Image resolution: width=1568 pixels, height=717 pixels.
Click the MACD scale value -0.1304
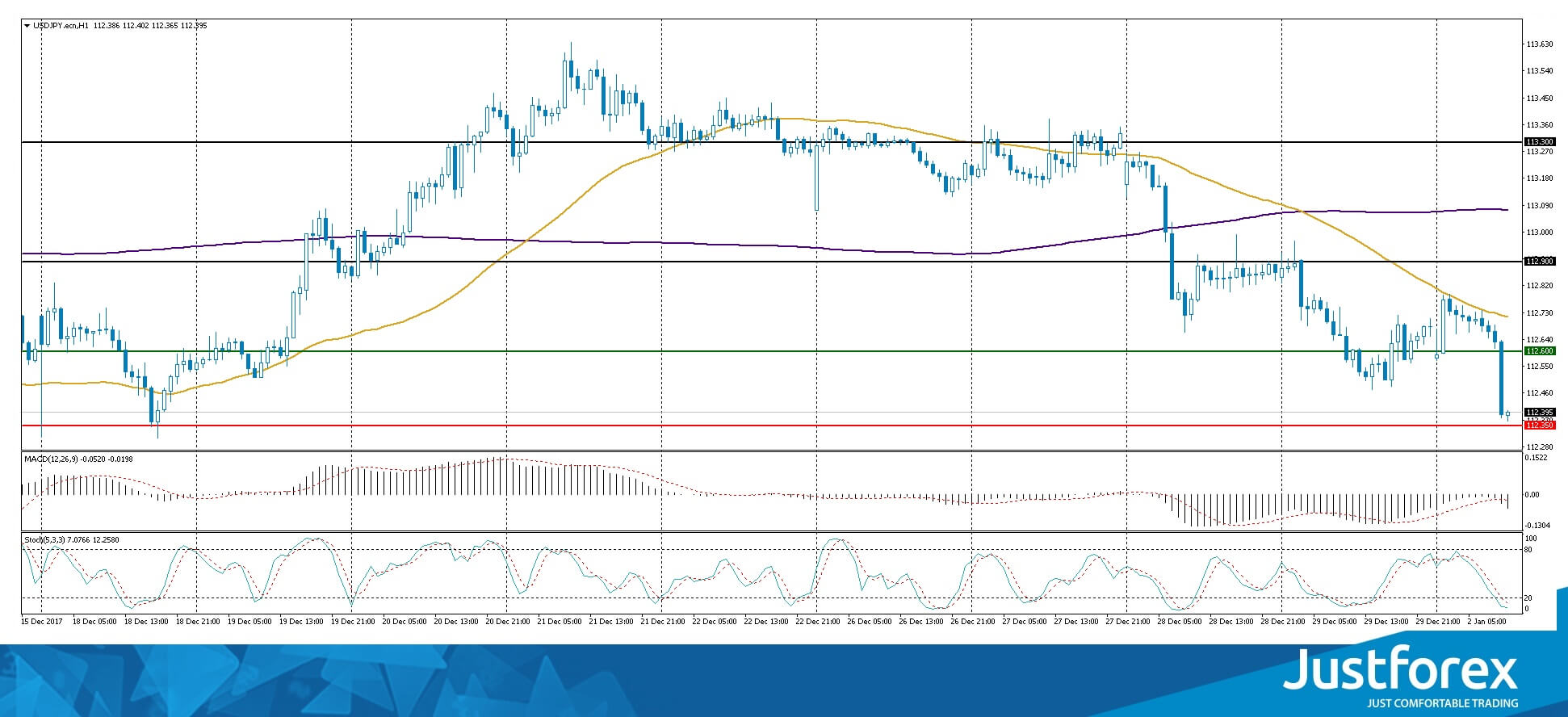(1537, 525)
